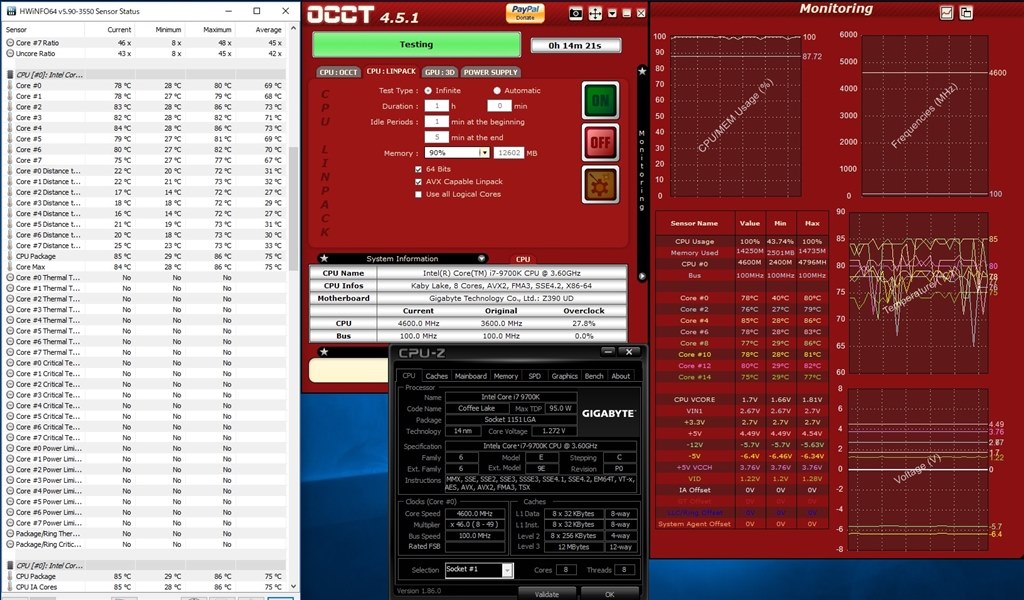1024x600 pixels.
Task: Open About tab in CPU-Z
Action: pyautogui.click(x=620, y=376)
